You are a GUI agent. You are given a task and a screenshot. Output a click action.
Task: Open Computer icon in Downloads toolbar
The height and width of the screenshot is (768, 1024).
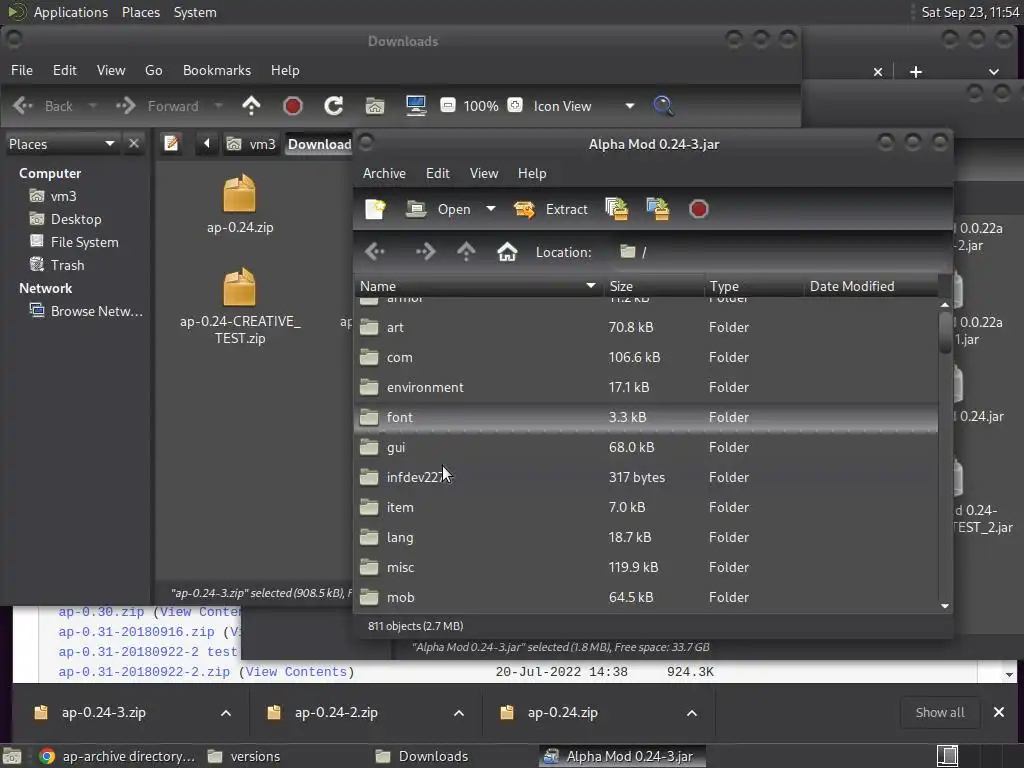click(x=416, y=106)
